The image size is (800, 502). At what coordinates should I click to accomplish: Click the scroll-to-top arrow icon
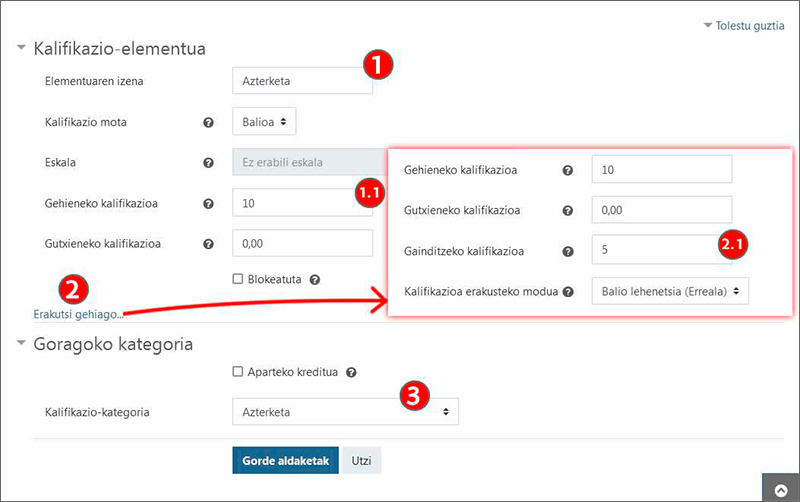780,487
